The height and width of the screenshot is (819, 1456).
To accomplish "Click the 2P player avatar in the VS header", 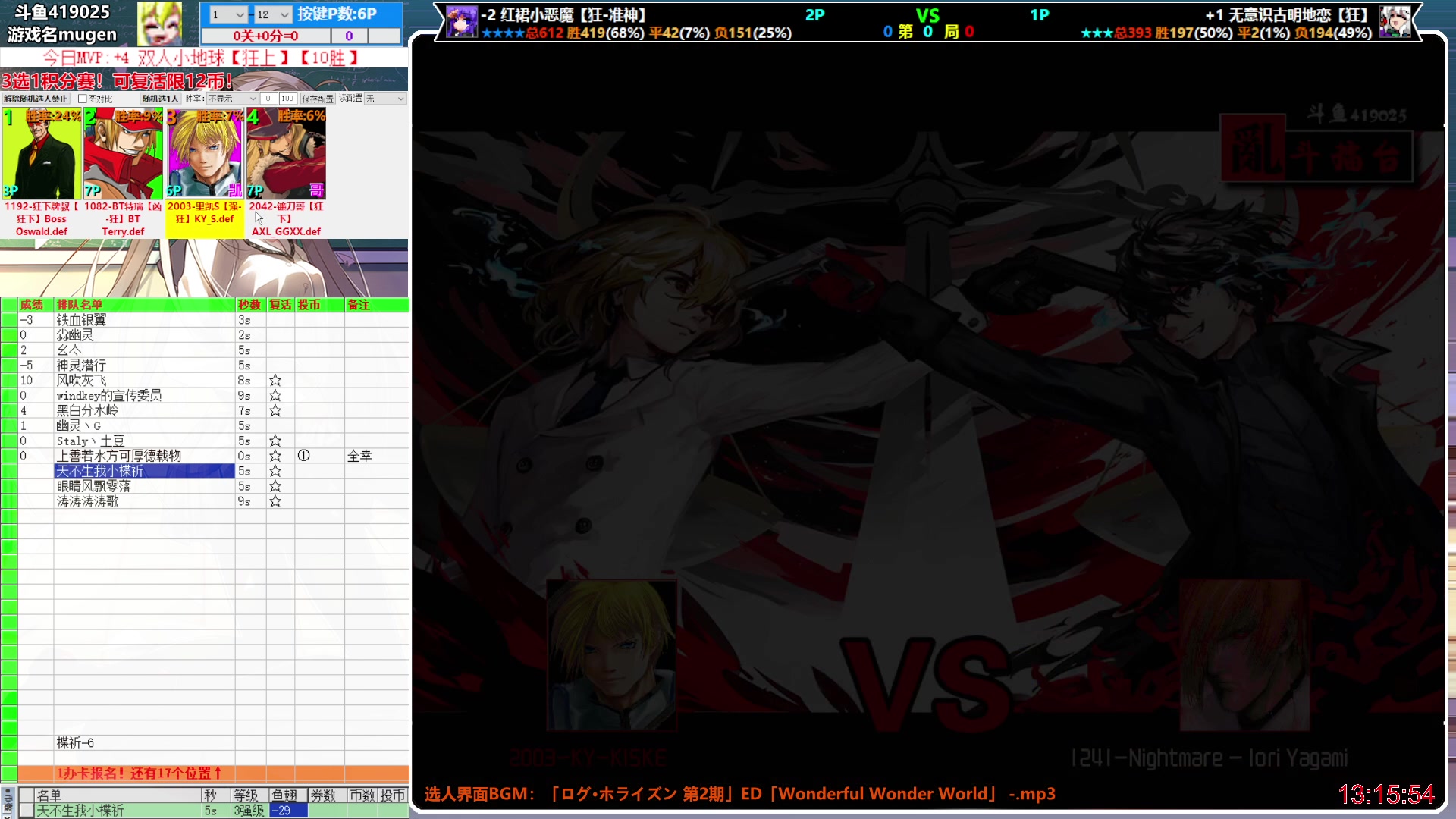I will (461, 22).
